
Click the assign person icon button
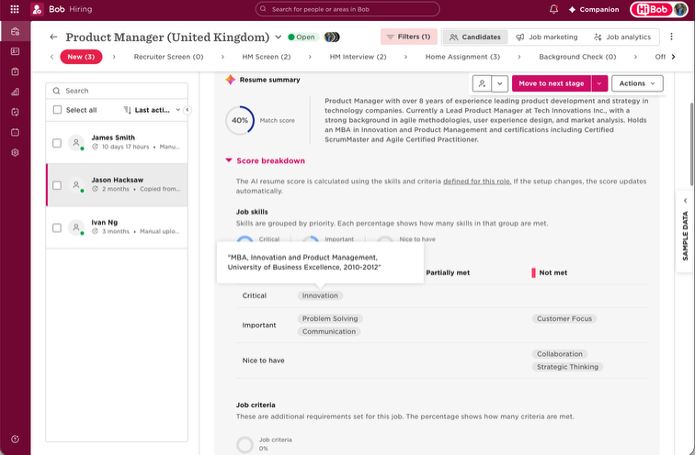tap(482, 83)
